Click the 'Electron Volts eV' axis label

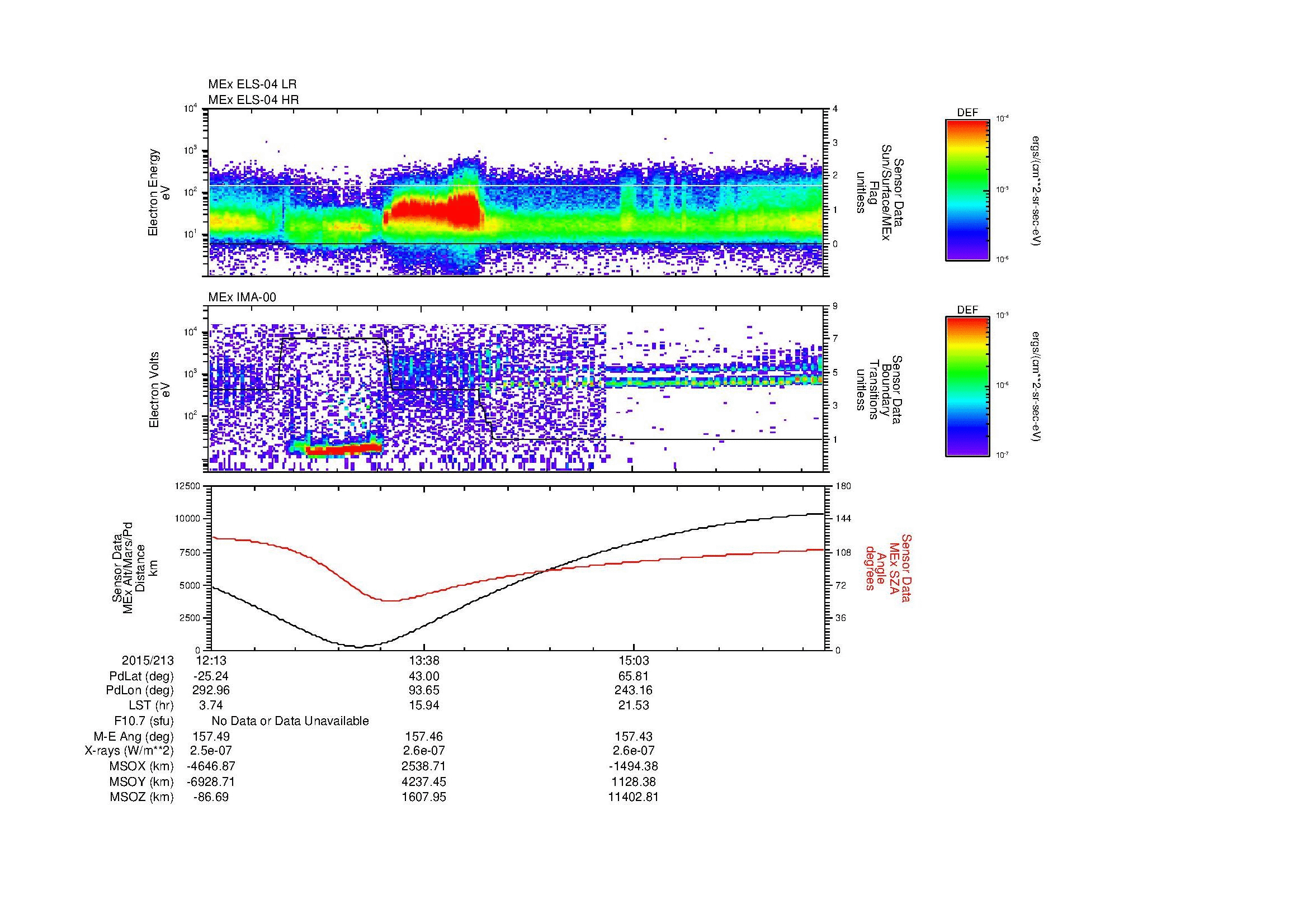[159, 390]
